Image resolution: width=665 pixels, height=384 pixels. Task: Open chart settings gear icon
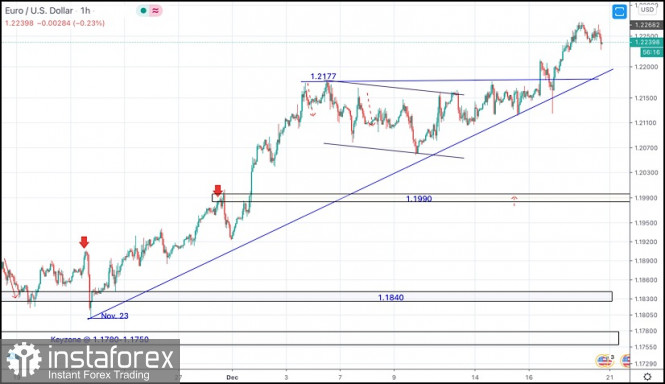647,376
